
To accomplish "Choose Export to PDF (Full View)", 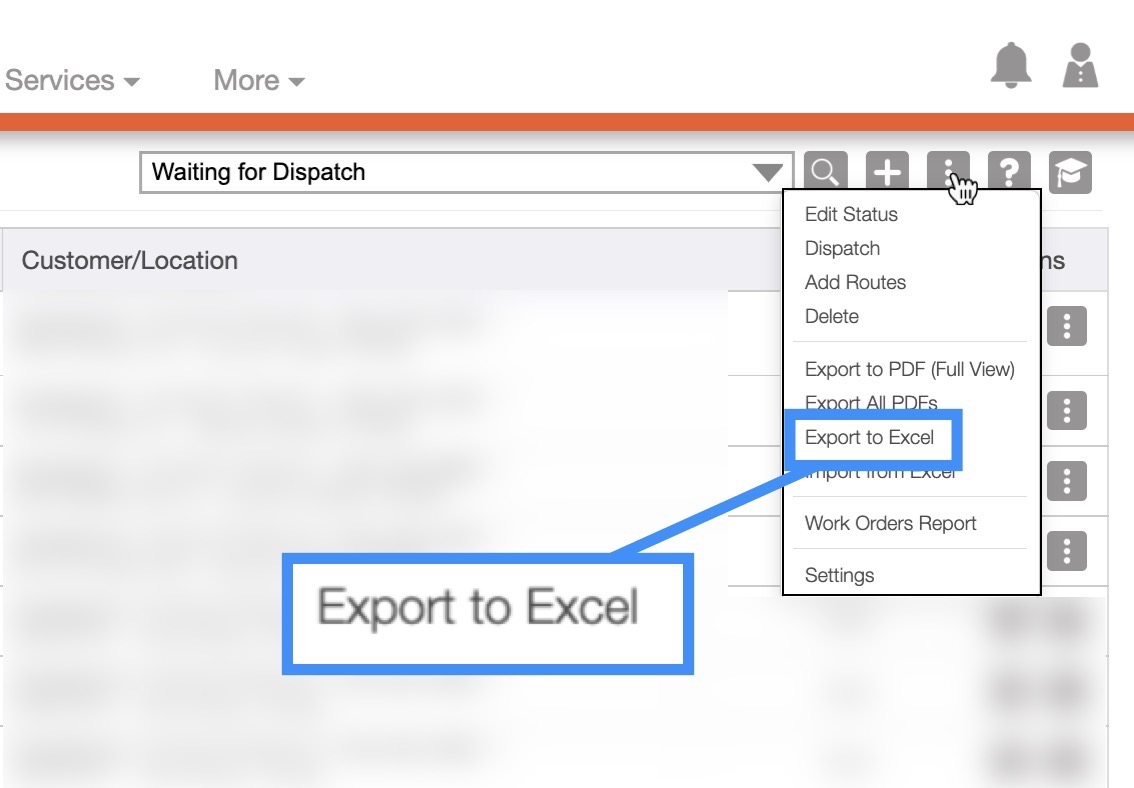I will pos(909,369).
